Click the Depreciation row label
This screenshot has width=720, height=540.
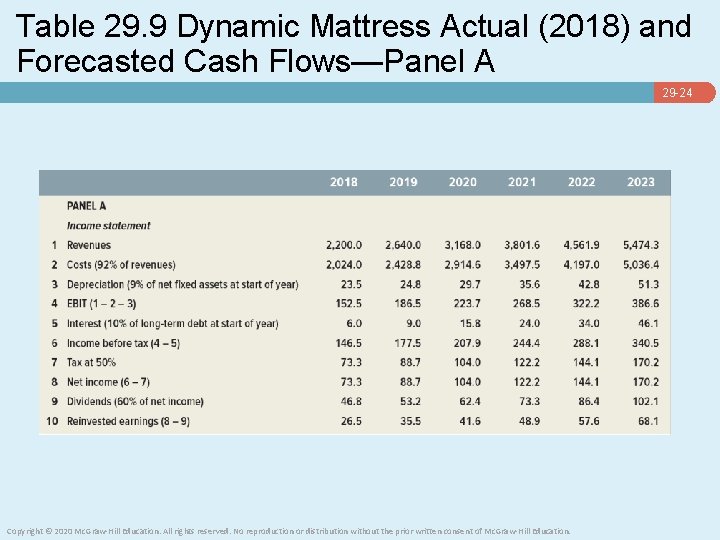pyautogui.click(x=183, y=285)
